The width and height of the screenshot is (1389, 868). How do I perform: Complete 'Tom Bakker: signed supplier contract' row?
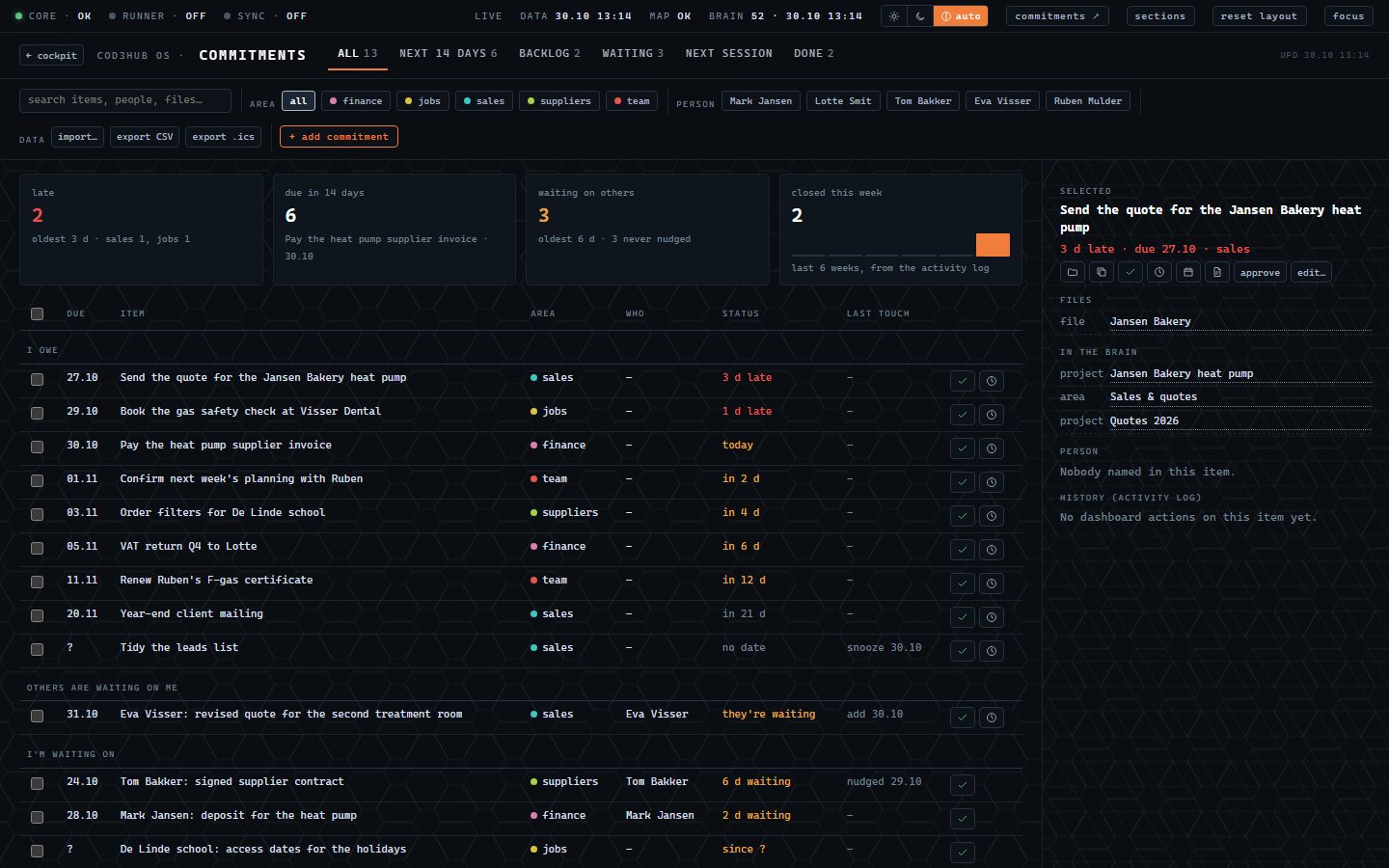point(963,785)
